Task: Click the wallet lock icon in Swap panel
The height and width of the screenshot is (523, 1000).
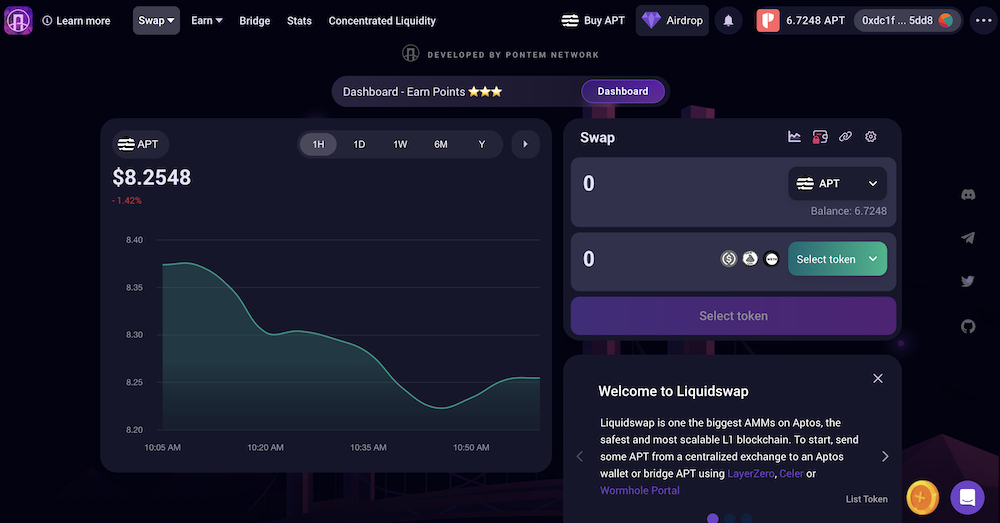Action: 820,137
